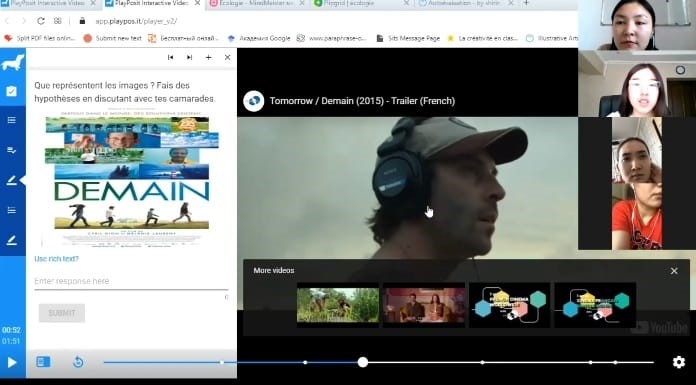Jump to timeline marker right after the playhead
The image size is (696, 385).
pyautogui.click(x=482, y=362)
